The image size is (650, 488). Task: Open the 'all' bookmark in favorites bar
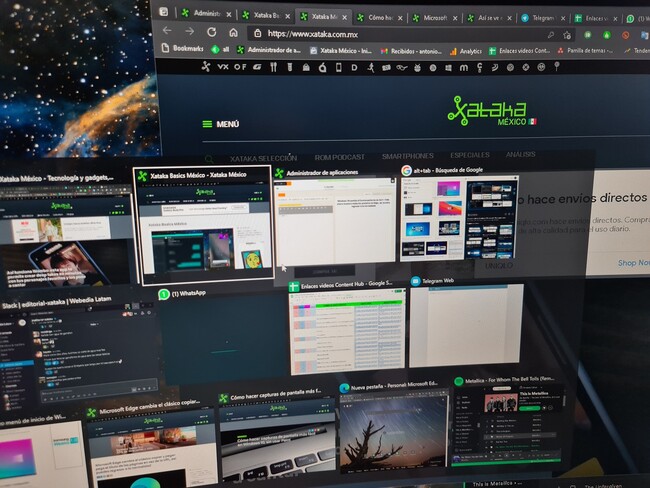tap(221, 49)
